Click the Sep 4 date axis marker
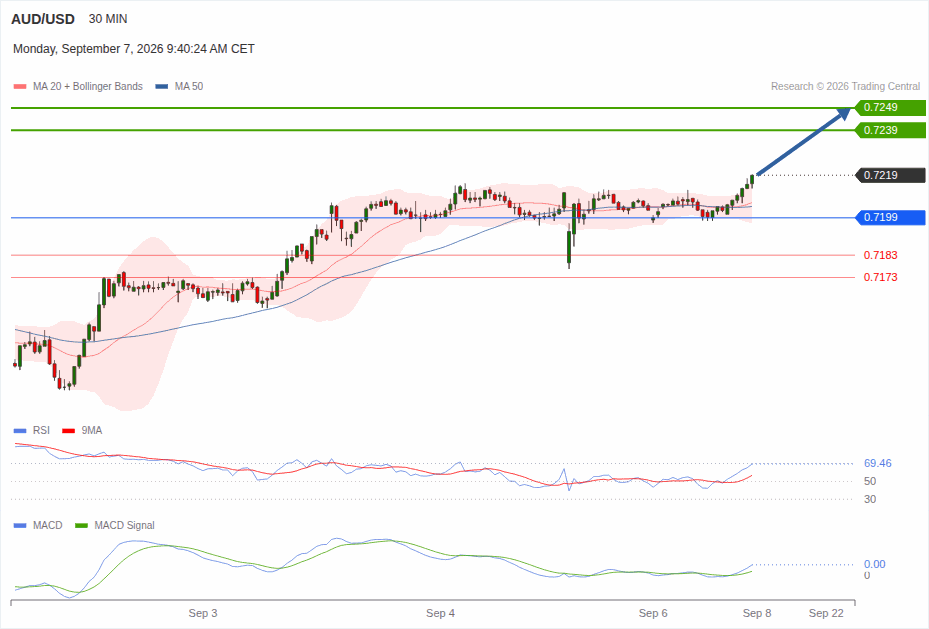This screenshot has width=929, height=629. pyautogui.click(x=440, y=614)
